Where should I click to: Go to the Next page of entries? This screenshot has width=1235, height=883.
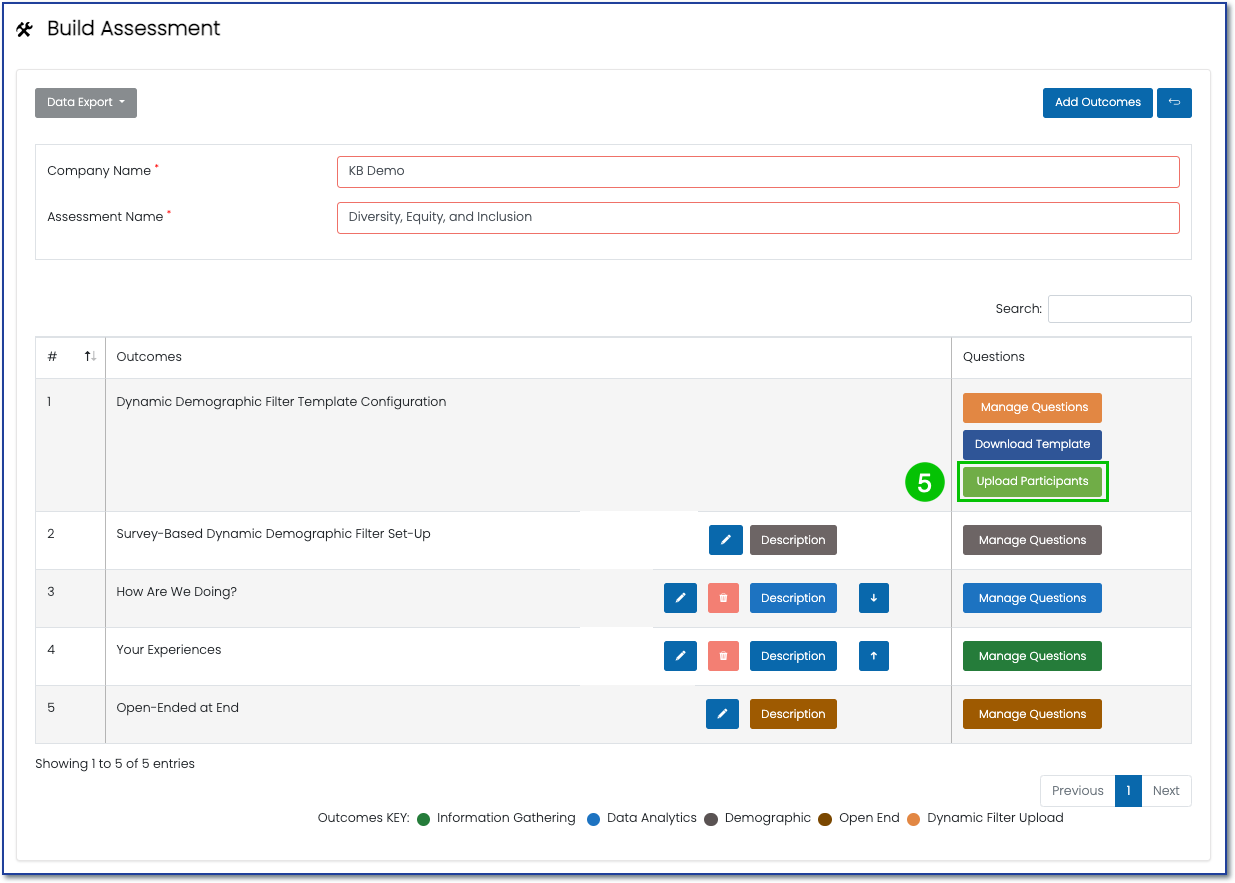(1166, 791)
